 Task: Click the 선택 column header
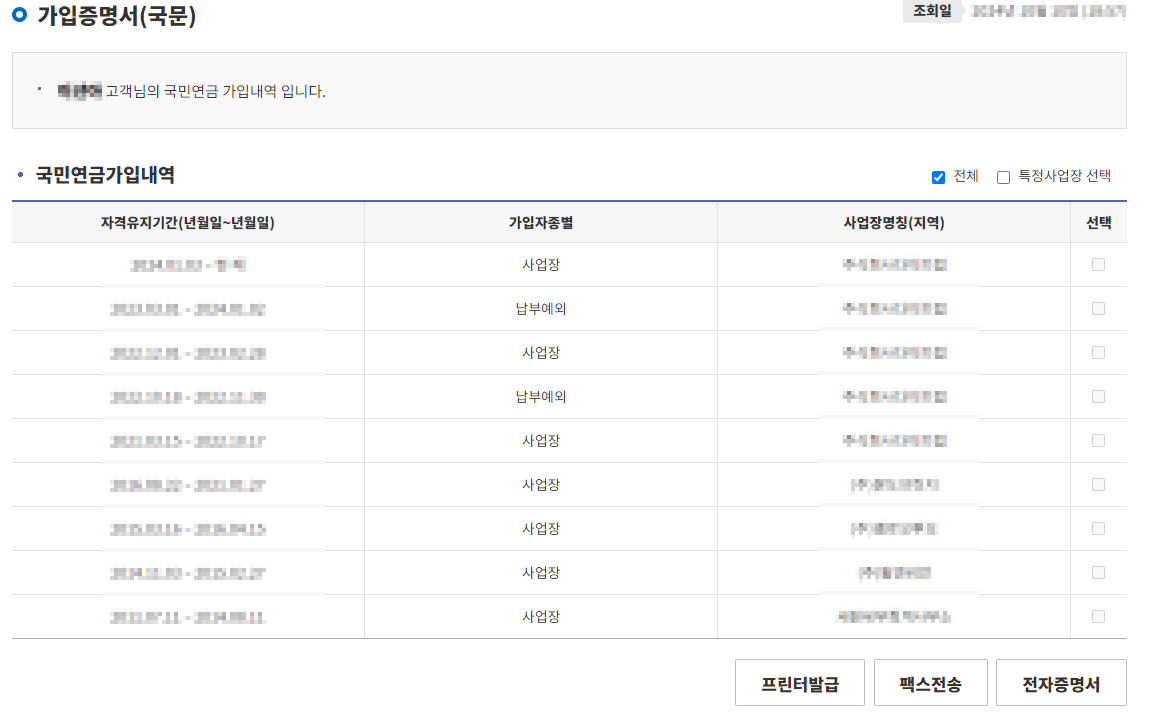coord(1100,223)
